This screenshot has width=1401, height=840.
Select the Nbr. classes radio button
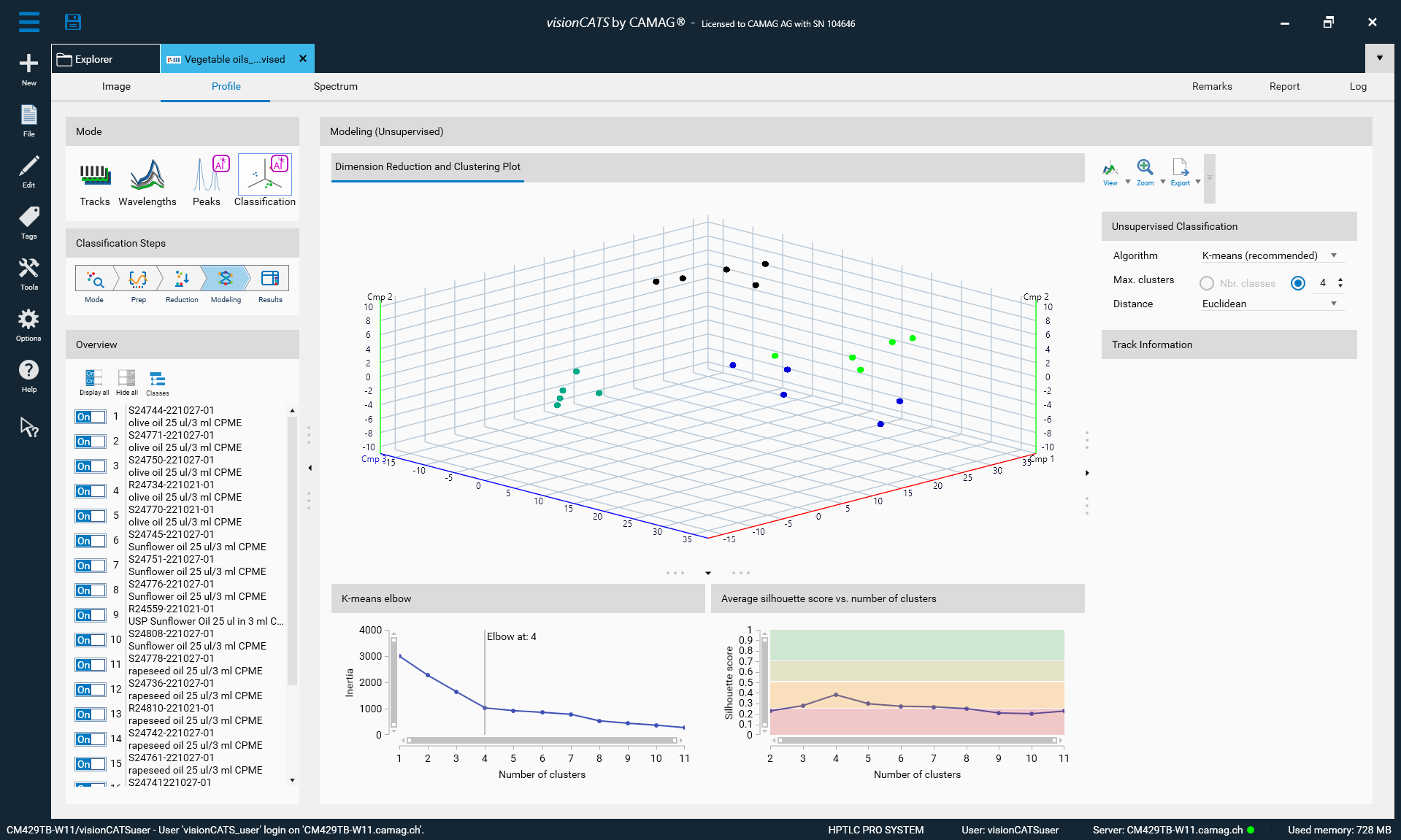(x=1207, y=283)
